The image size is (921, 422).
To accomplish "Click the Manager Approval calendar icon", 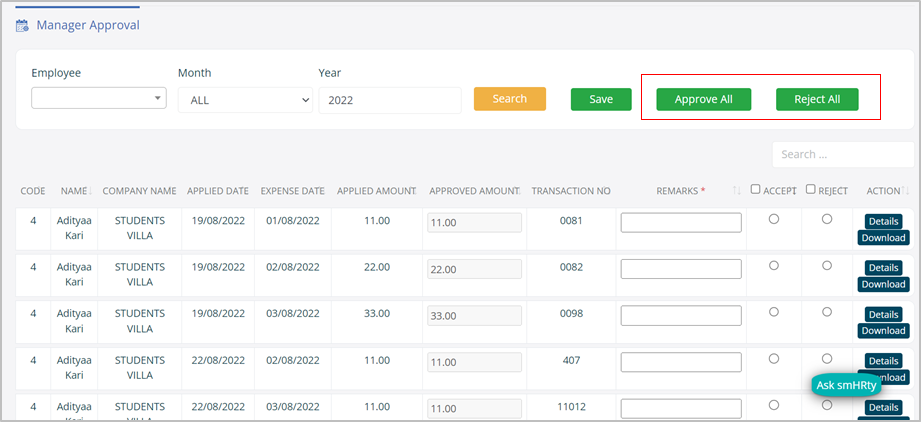I will (22, 25).
